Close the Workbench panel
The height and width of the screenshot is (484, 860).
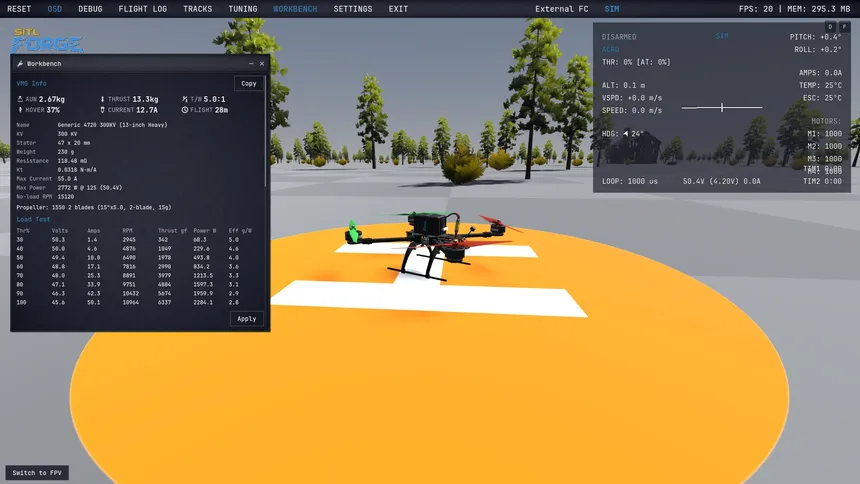[262, 64]
